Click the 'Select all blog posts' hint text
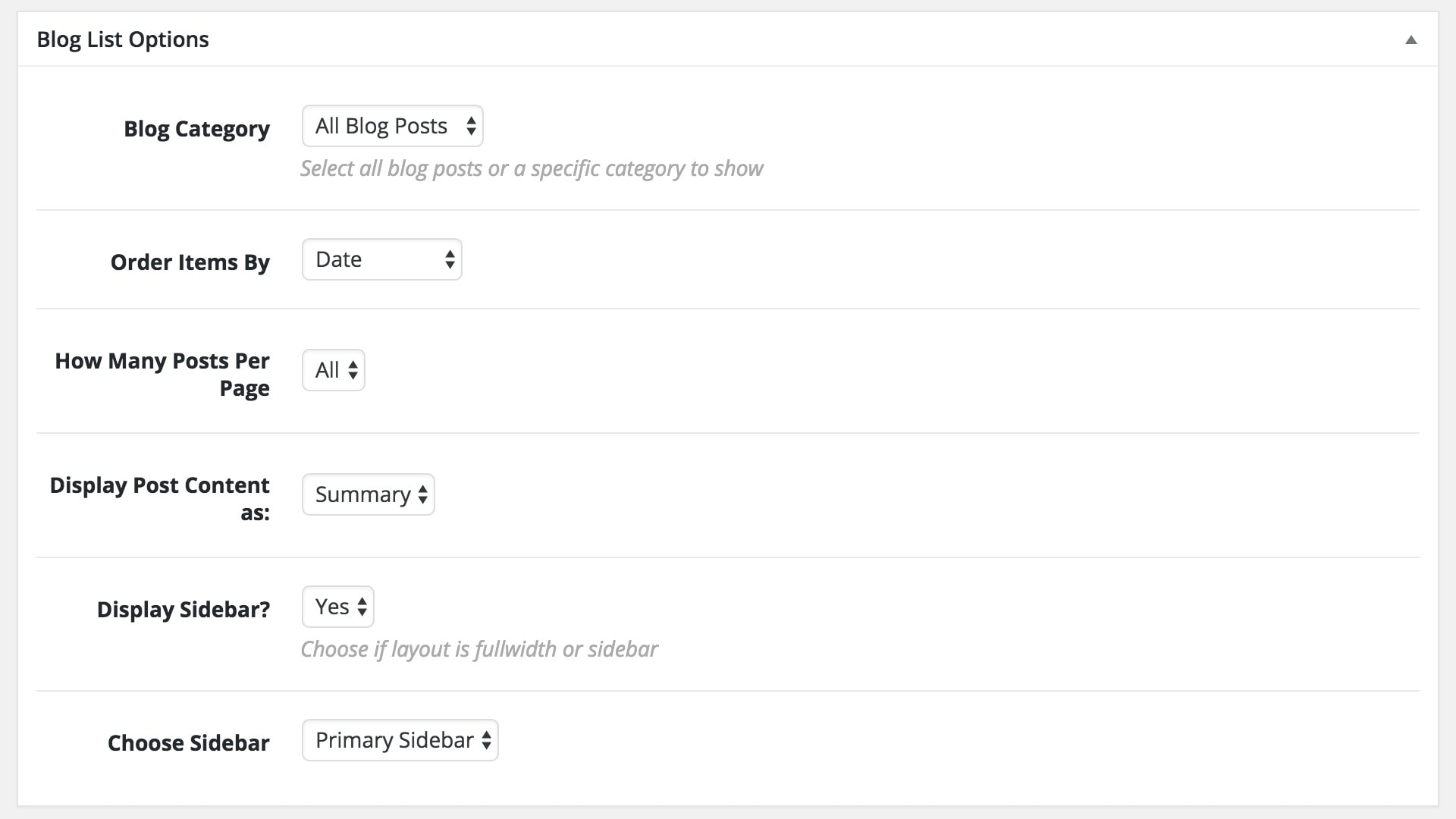 [532, 168]
